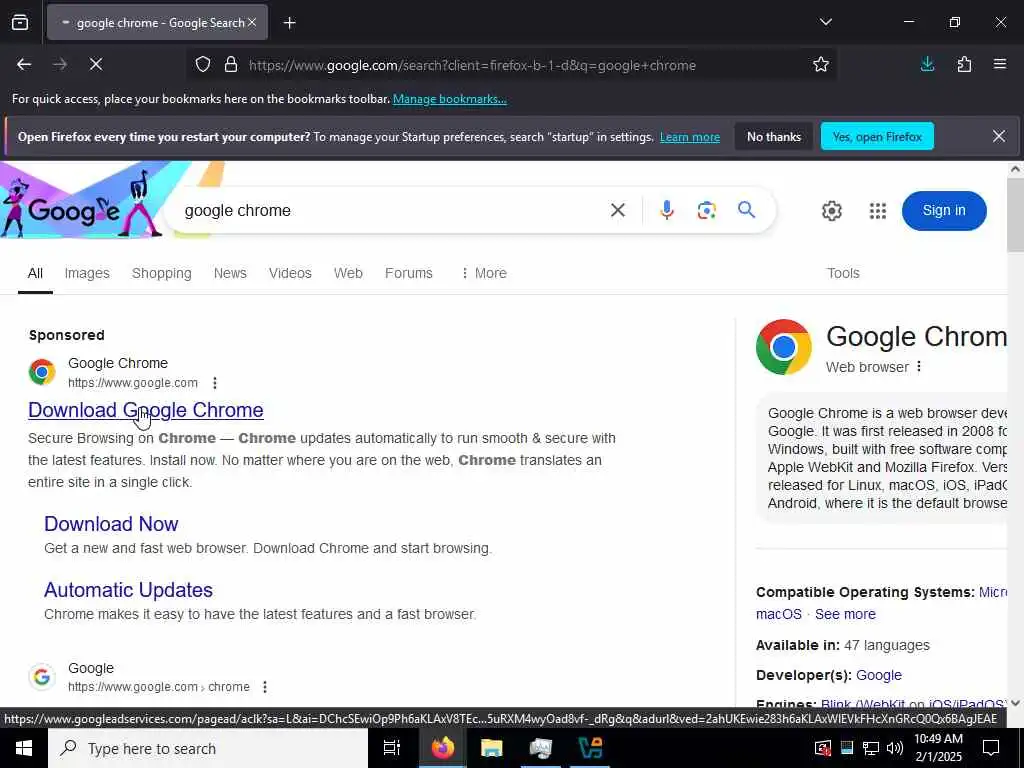This screenshot has height=768, width=1024.
Task: Click the page vertical scrollbar thumb
Action: pyautogui.click(x=1015, y=216)
